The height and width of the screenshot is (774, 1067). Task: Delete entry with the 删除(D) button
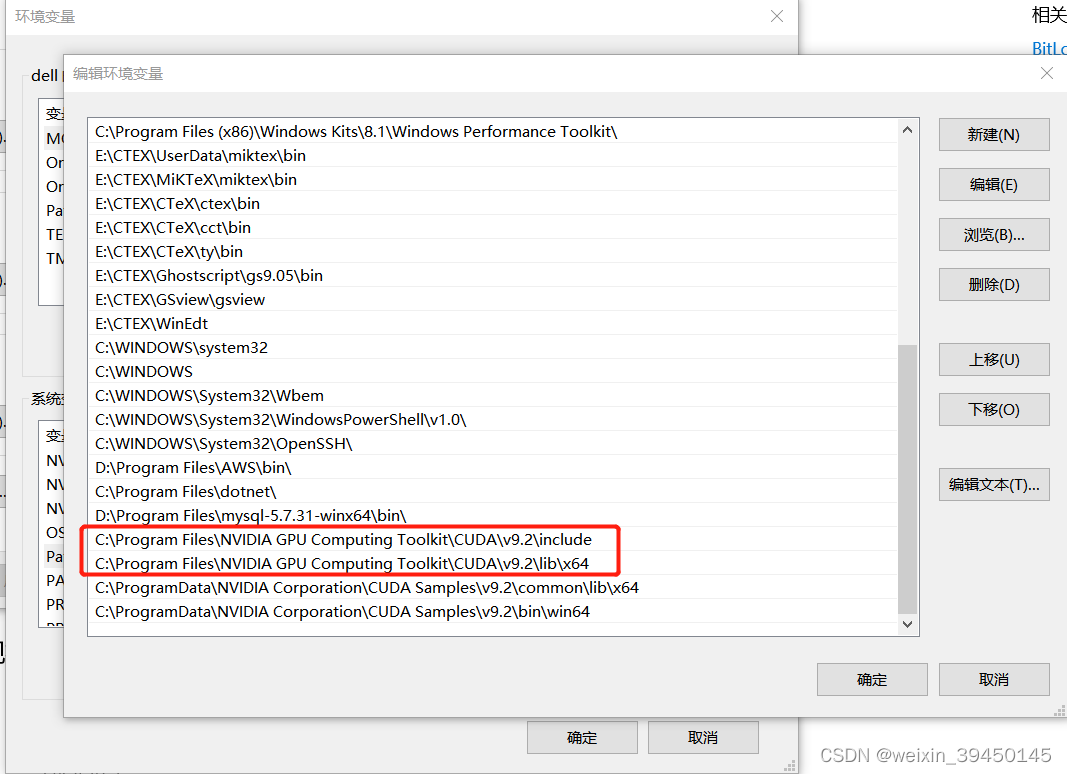point(994,285)
